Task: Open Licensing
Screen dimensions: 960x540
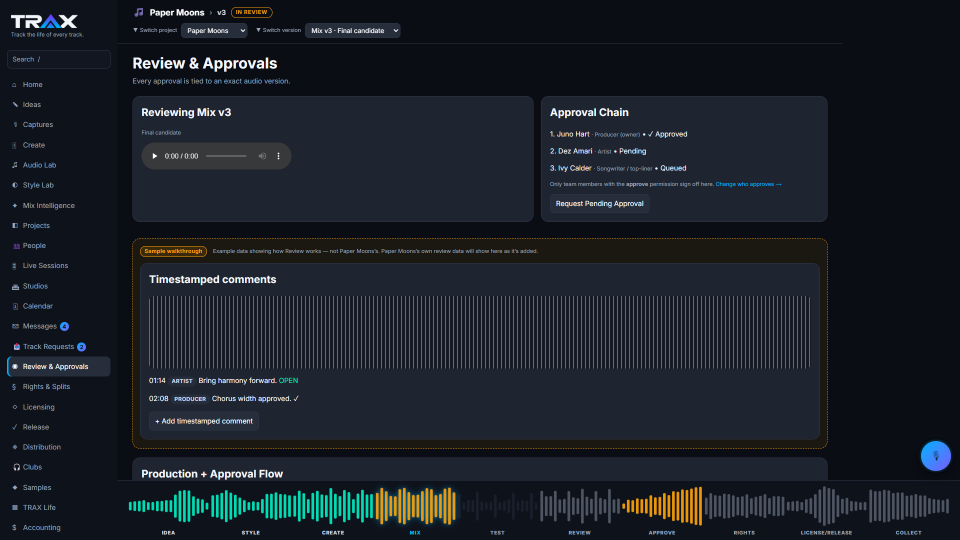Action: pyautogui.click(x=39, y=407)
